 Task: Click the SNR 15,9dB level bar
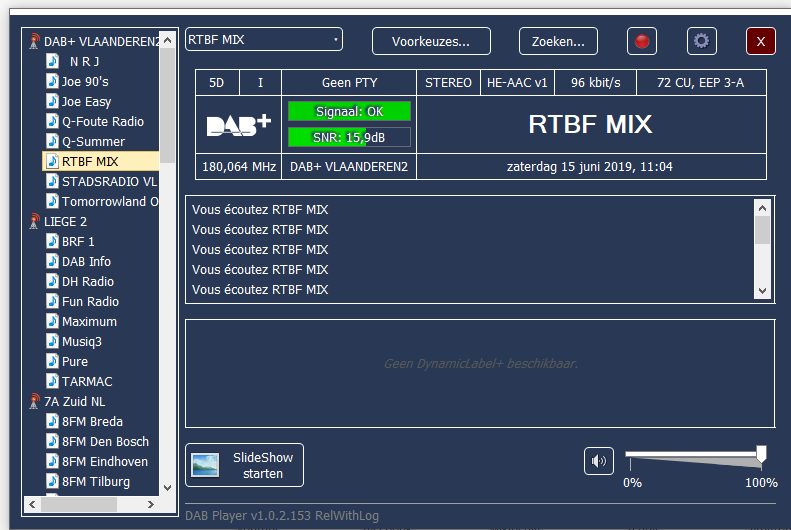pyautogui.click(x=349, y=137)
